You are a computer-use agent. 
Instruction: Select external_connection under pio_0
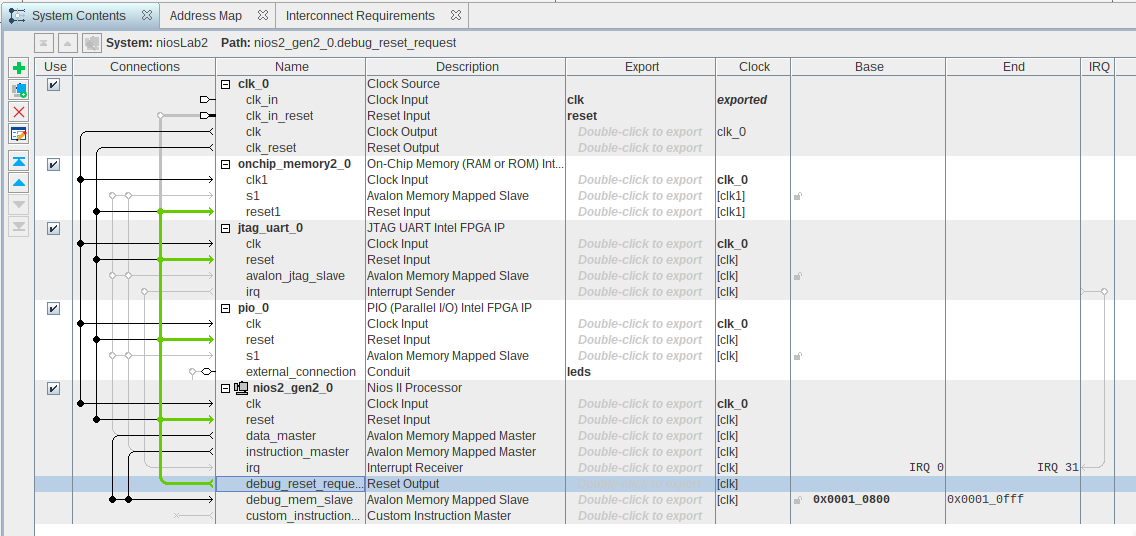pyautogui.click(x=301, y=372)
